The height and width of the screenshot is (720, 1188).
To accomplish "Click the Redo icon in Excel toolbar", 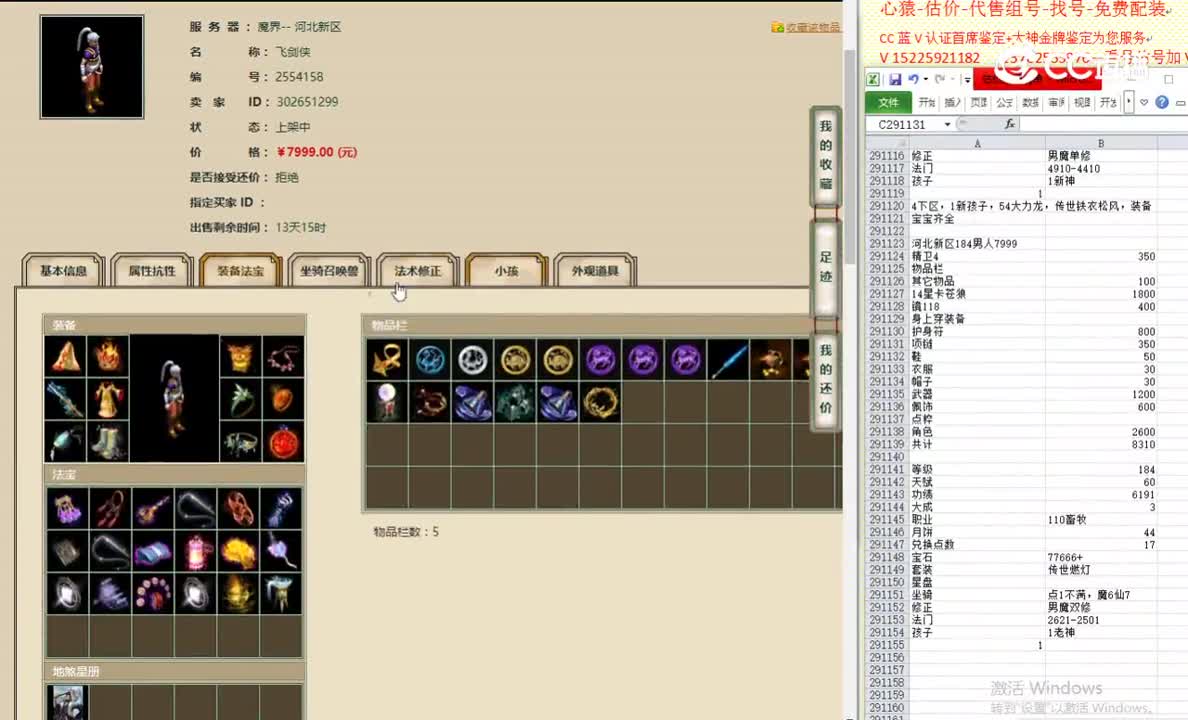I will point(938,78).
